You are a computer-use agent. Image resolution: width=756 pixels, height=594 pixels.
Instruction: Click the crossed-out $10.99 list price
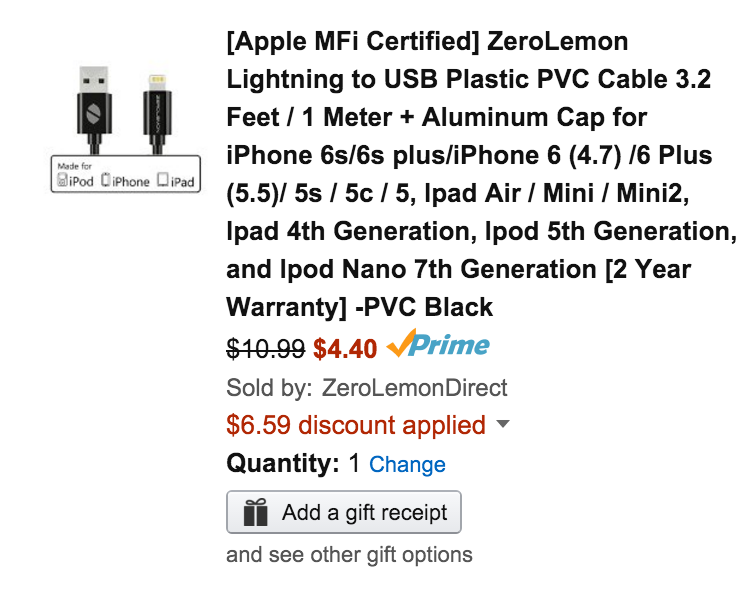point(266,349)
